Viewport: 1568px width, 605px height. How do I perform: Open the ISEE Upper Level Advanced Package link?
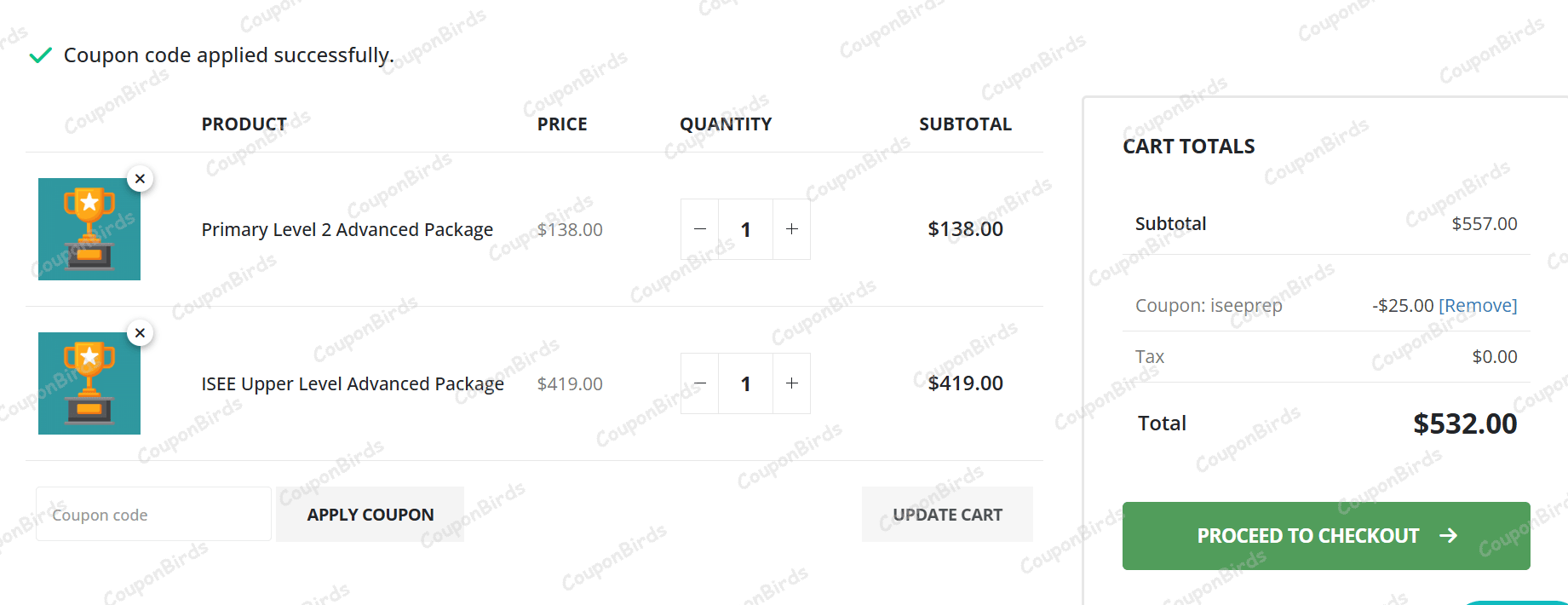(353, 384)
